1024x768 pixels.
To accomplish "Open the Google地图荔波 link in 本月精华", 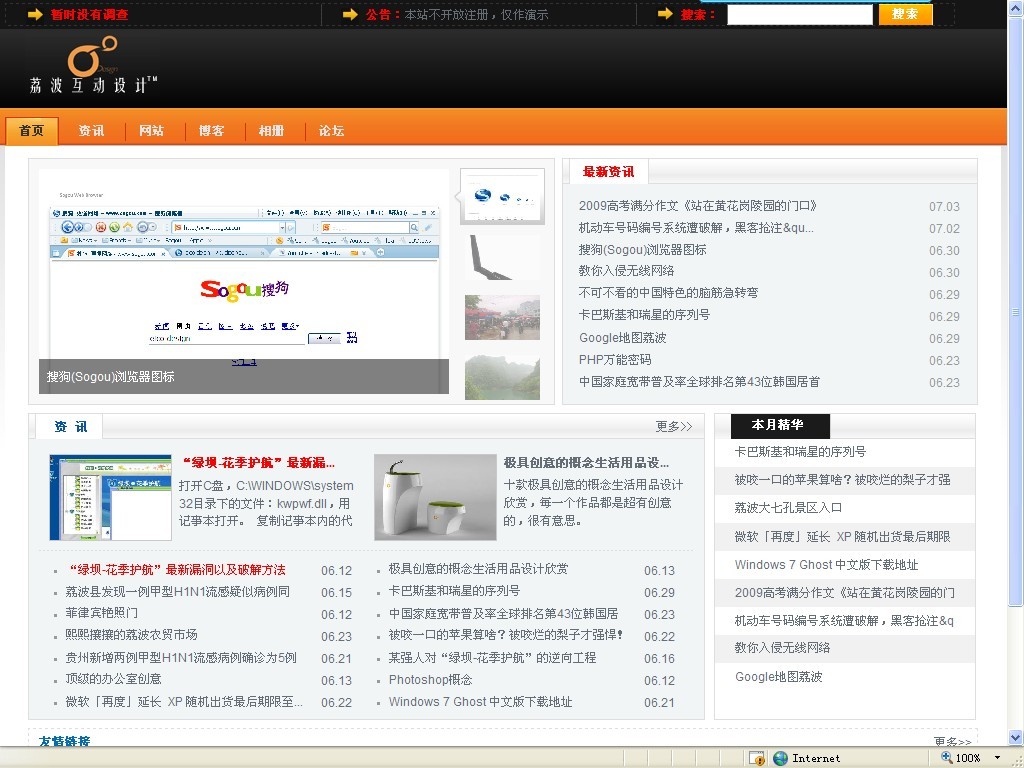I will click(x=778, y=677).
